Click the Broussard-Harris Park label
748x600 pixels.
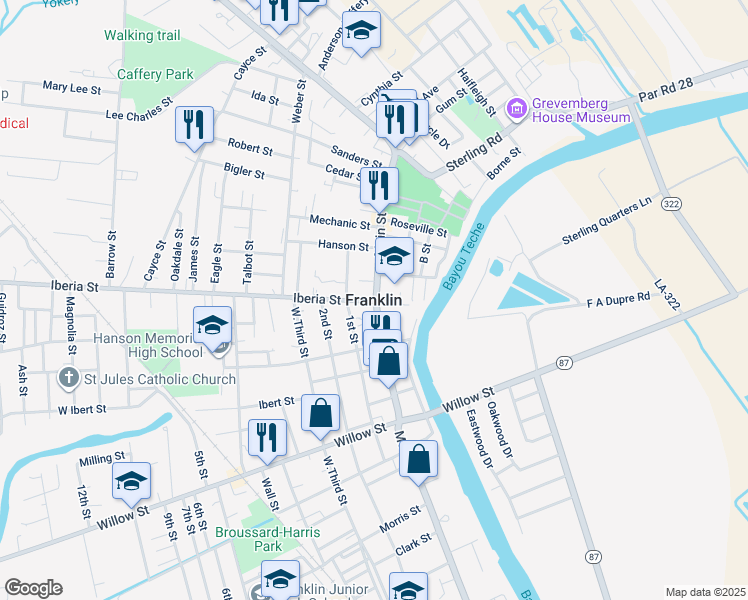point(268,539)
